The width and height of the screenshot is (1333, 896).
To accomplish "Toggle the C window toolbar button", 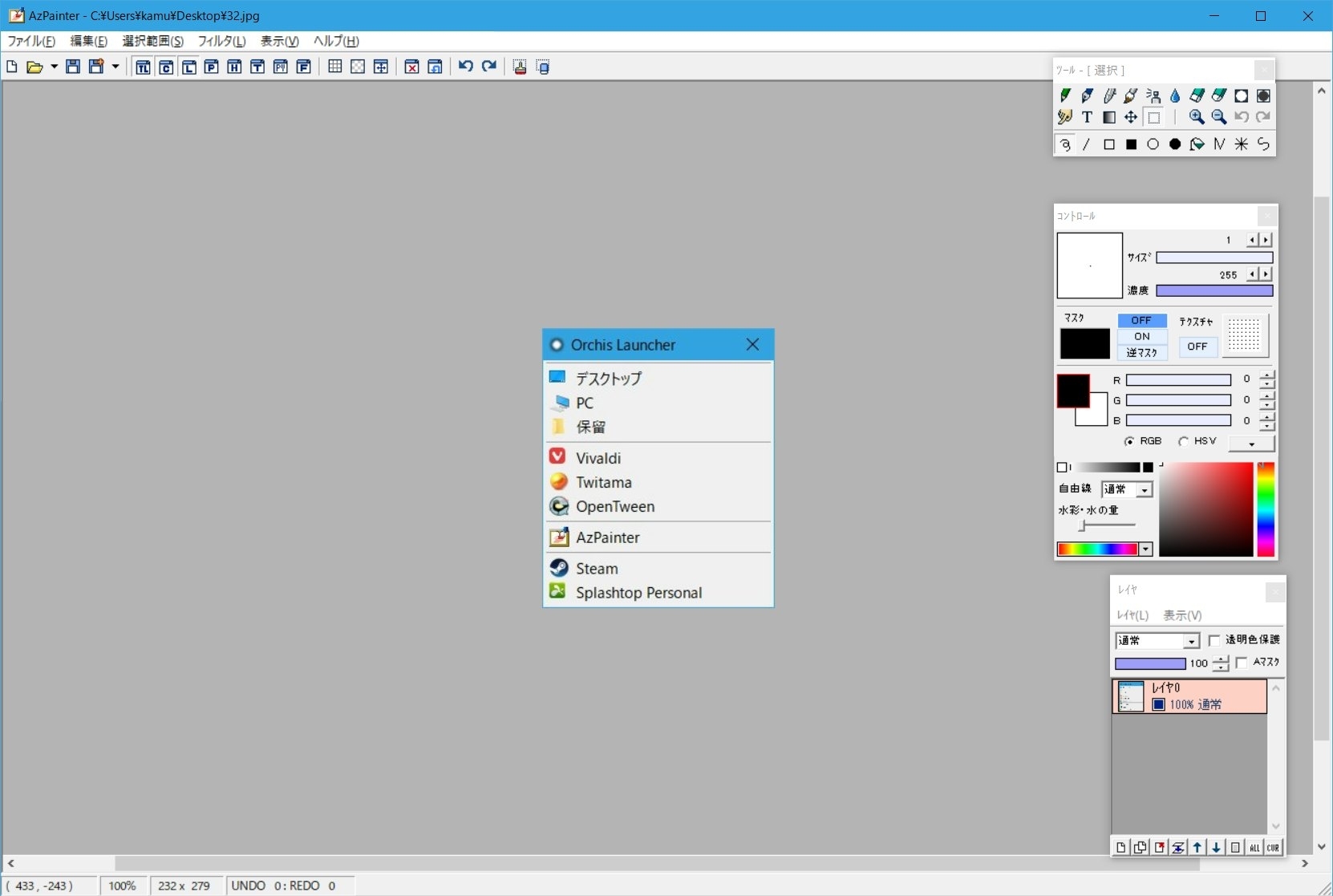I will [166, 67].
